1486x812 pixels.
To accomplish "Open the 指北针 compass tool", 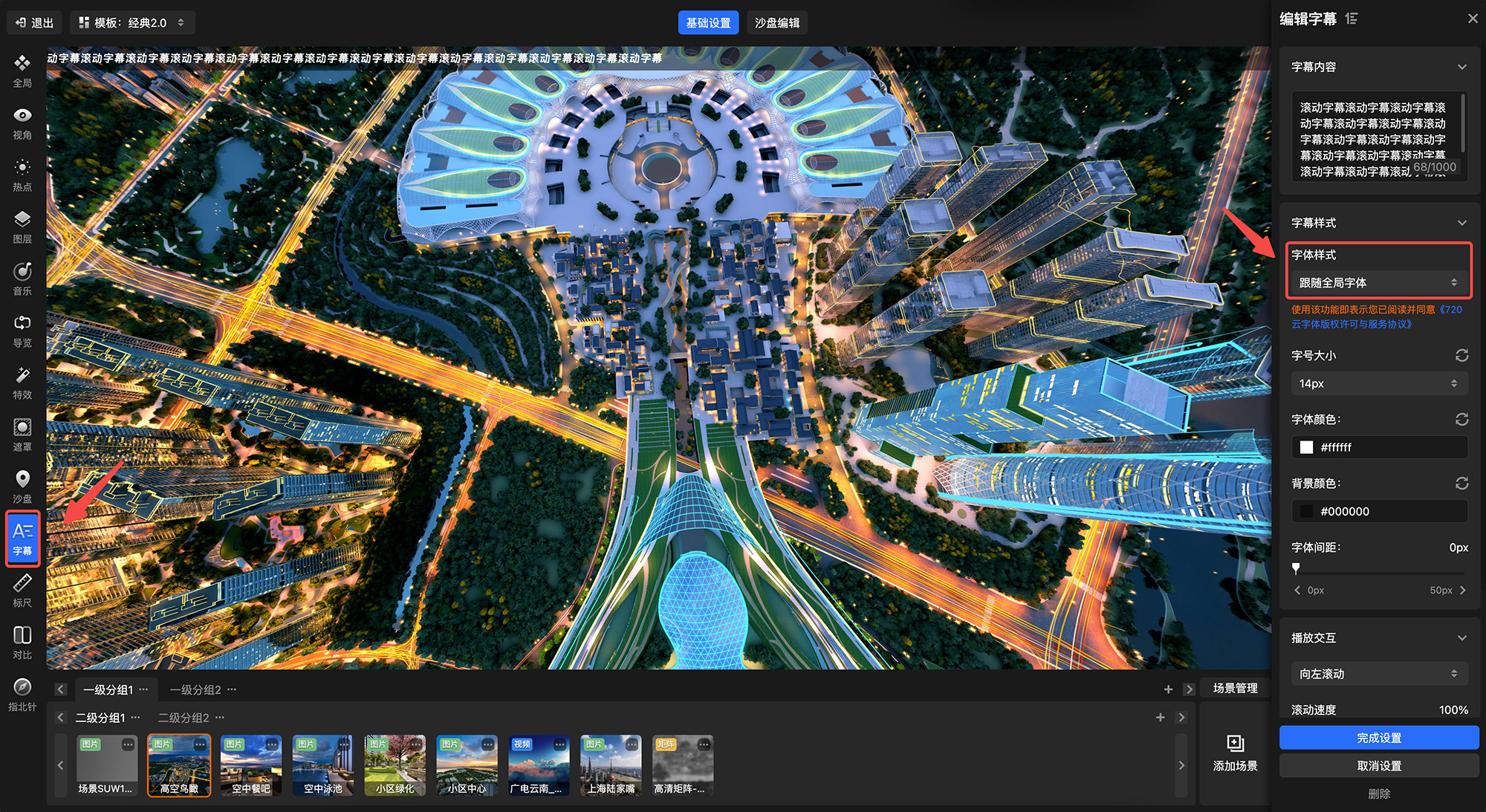I will point(22,688).
